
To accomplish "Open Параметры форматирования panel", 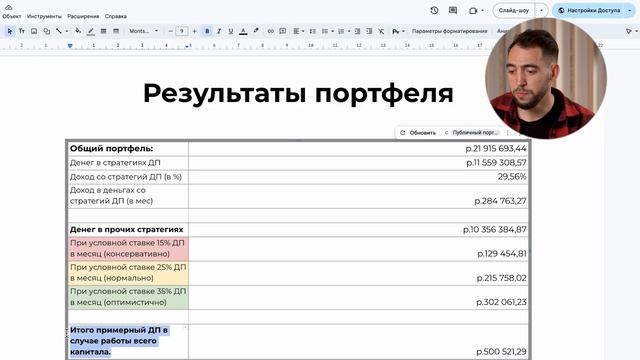I will pyautogui.click(x=449, y=31).
